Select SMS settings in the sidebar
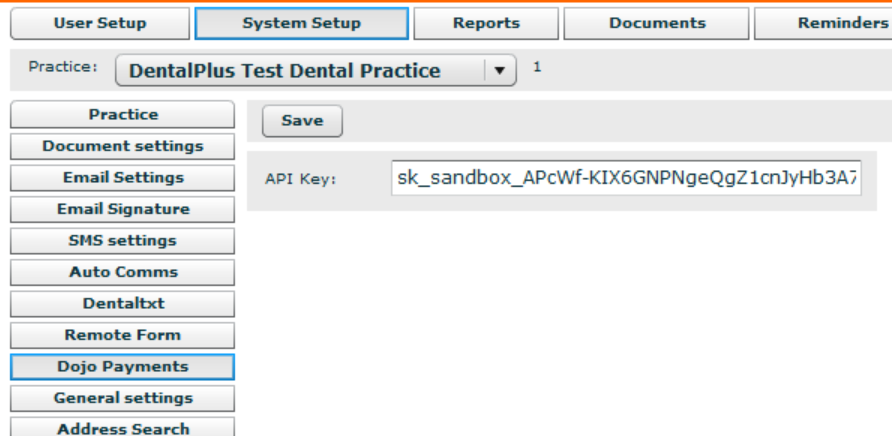 click(x=123, y=241)
